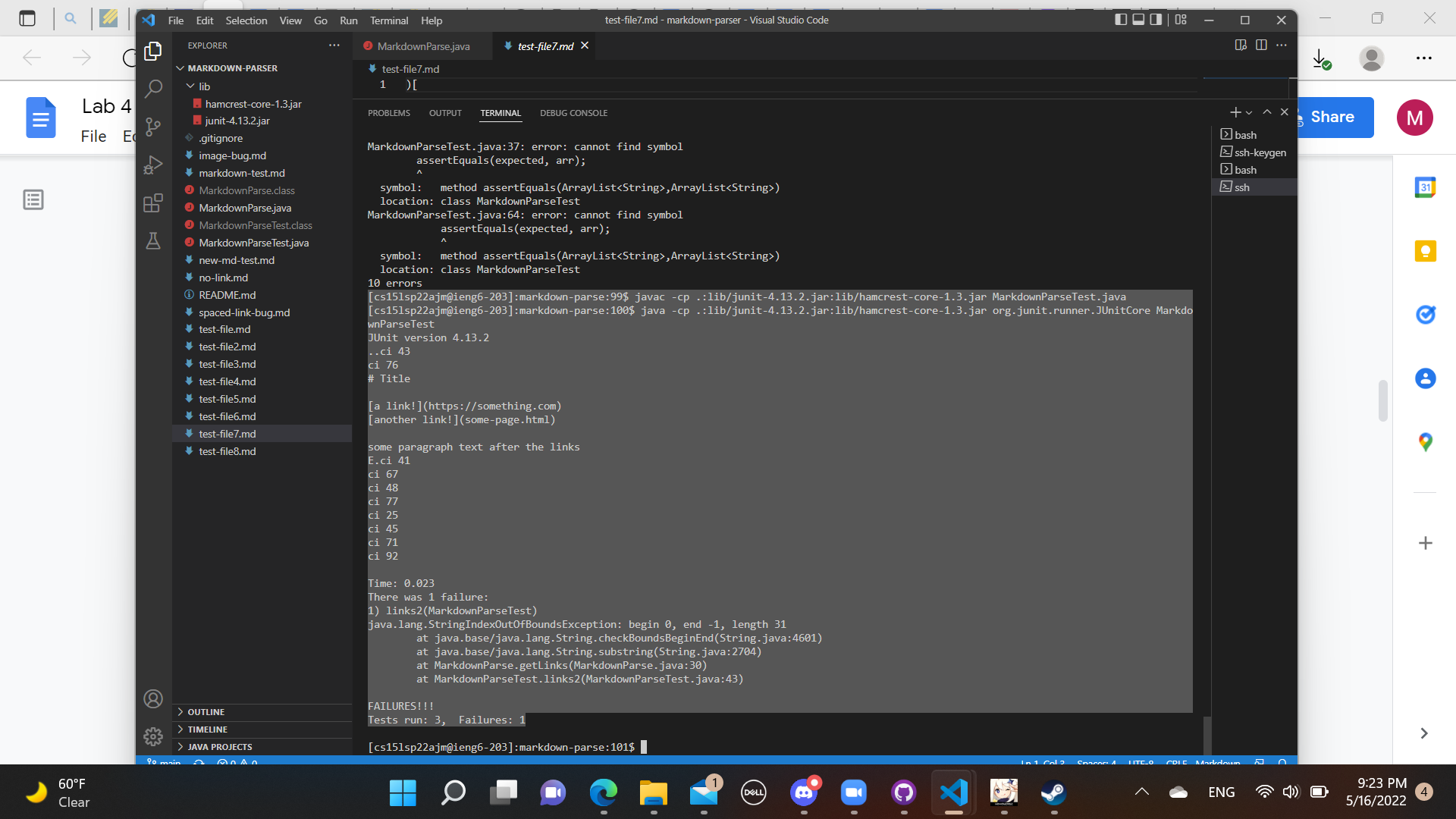1456x819 pixels.
Task: Open the new terminal launch profile dropdown
Action: (x=1249, y=113)
